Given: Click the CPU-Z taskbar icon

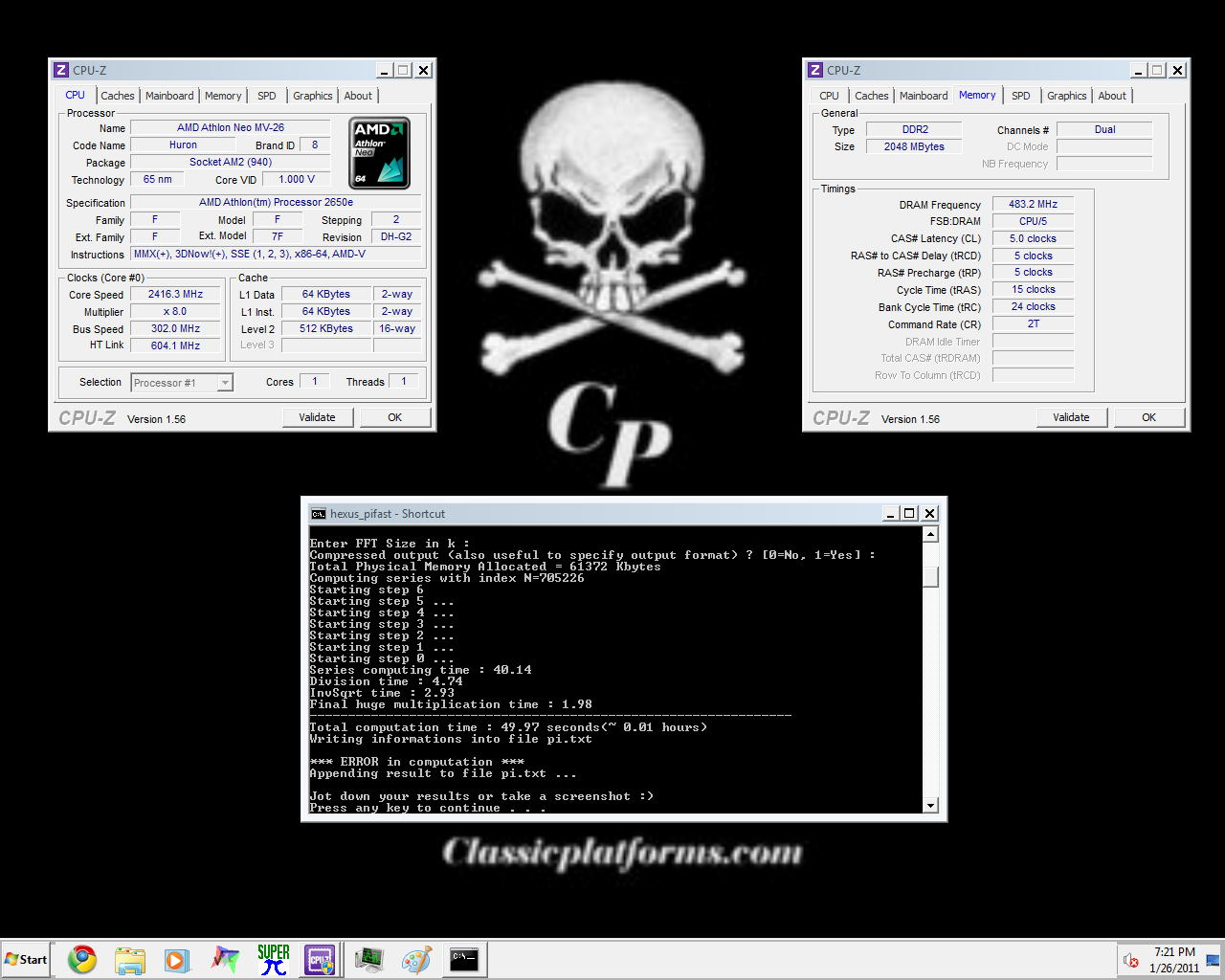Looking at the screenshot, I should coord(320,959).
